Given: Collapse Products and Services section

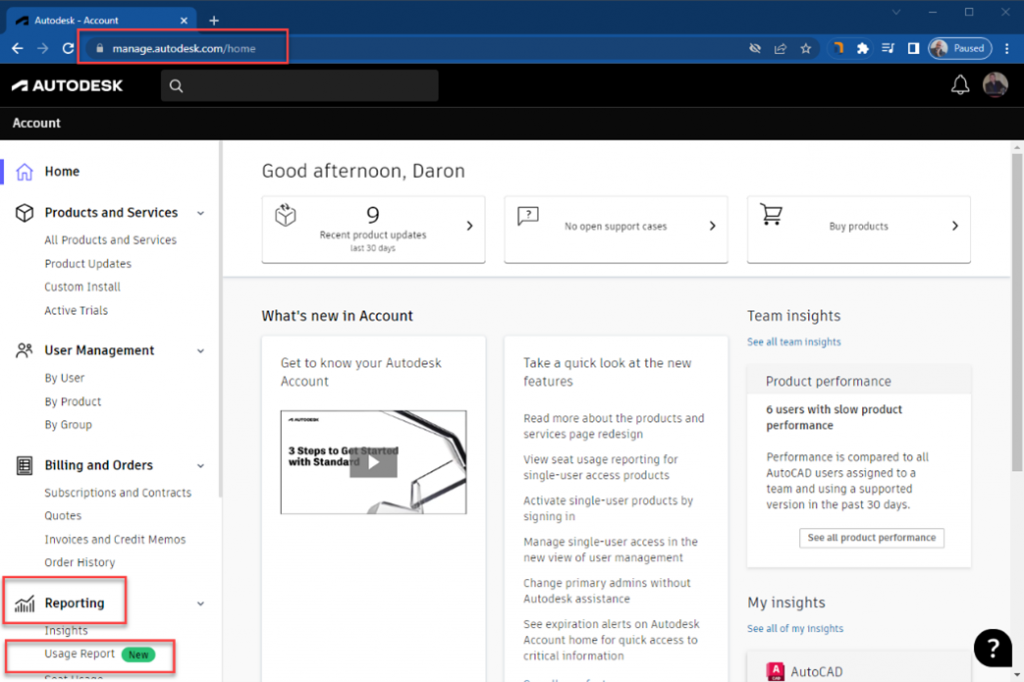Looking at the screenshot, I should pyautogui.click(x=200, y=213).
